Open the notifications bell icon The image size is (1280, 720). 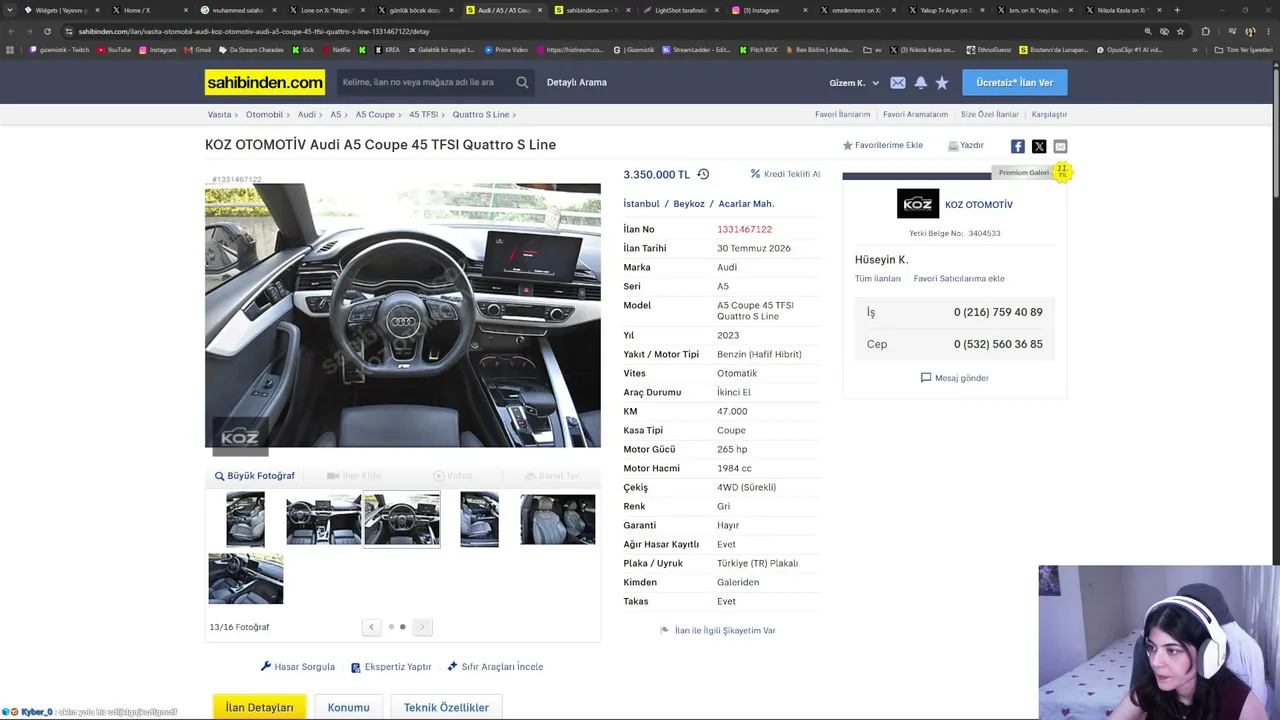click(x=920, y=83)
